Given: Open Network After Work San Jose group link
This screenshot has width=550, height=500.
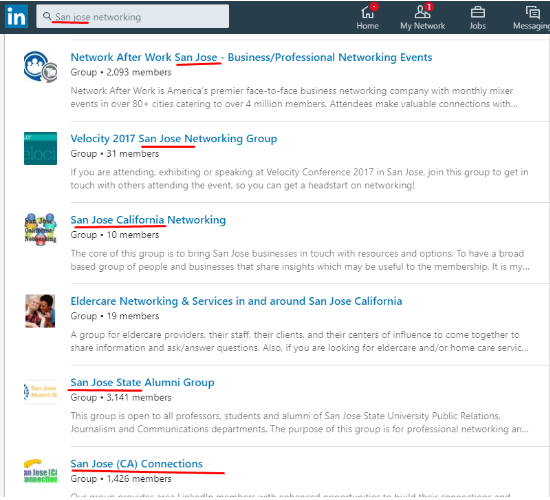Looking at the screenshot, I should coord(251,57).
